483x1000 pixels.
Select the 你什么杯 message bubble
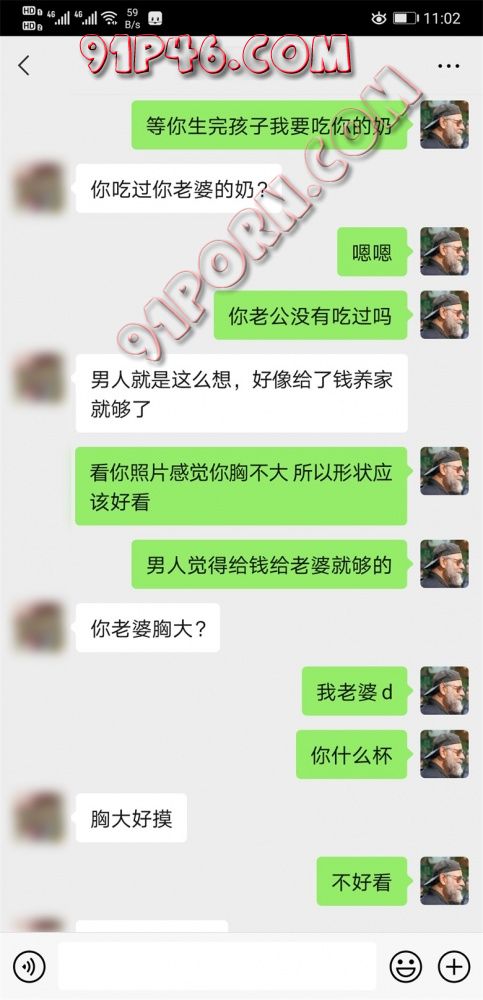coord(352,754)
